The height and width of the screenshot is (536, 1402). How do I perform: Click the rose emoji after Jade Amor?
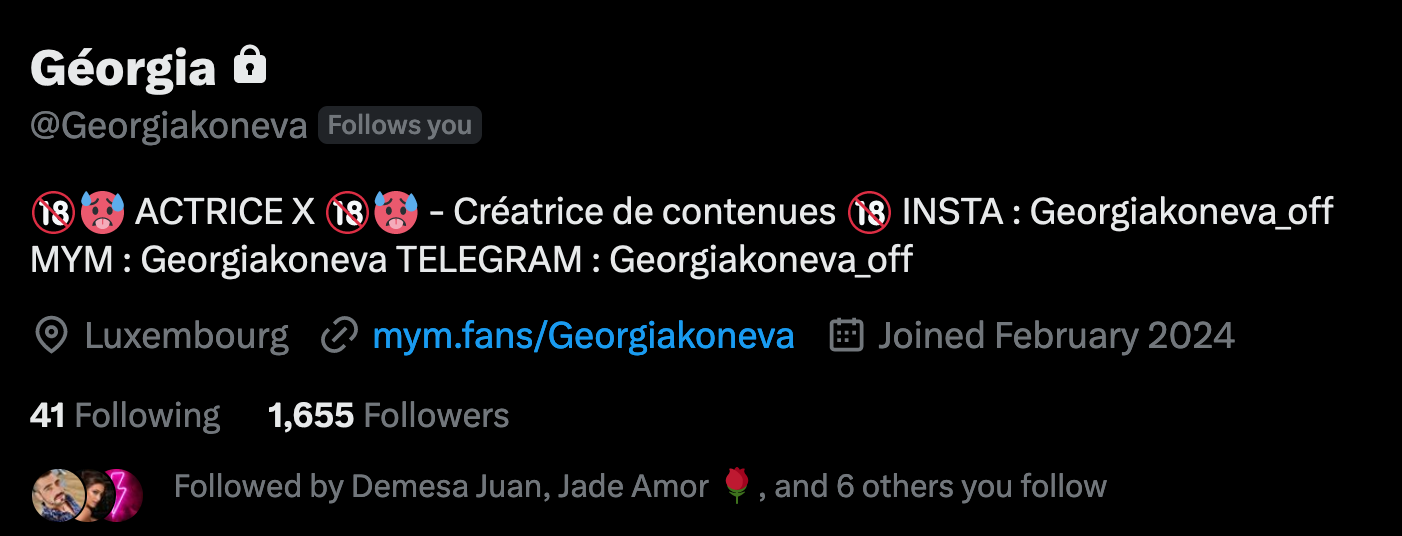click(738, 487)
